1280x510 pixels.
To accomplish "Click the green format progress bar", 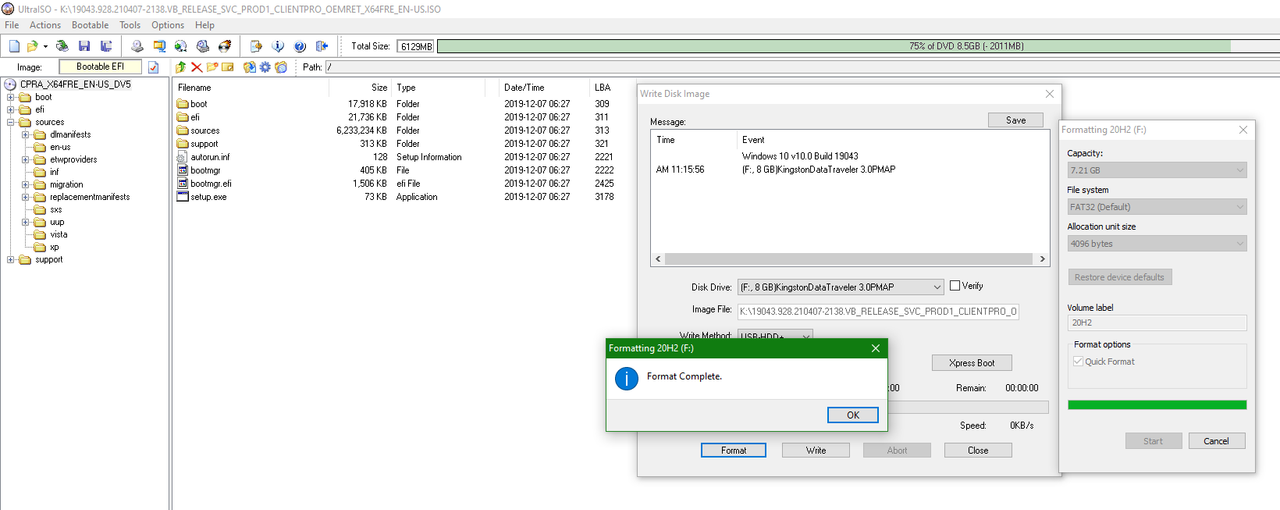I will [1157, 405].
